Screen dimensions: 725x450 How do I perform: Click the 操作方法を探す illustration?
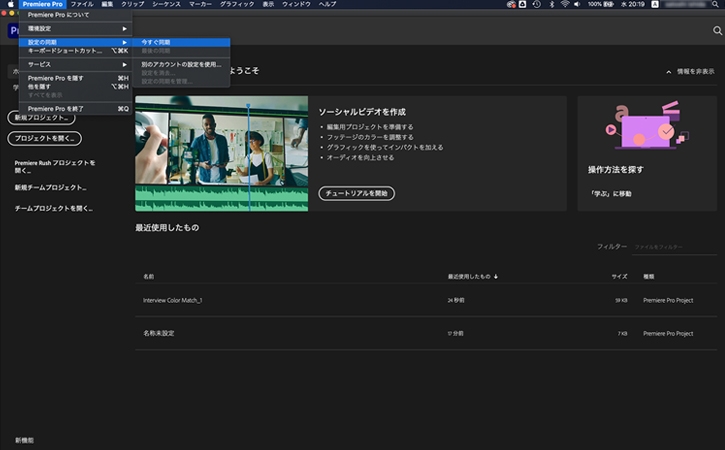pyautogui.click(x=647, y=125)
